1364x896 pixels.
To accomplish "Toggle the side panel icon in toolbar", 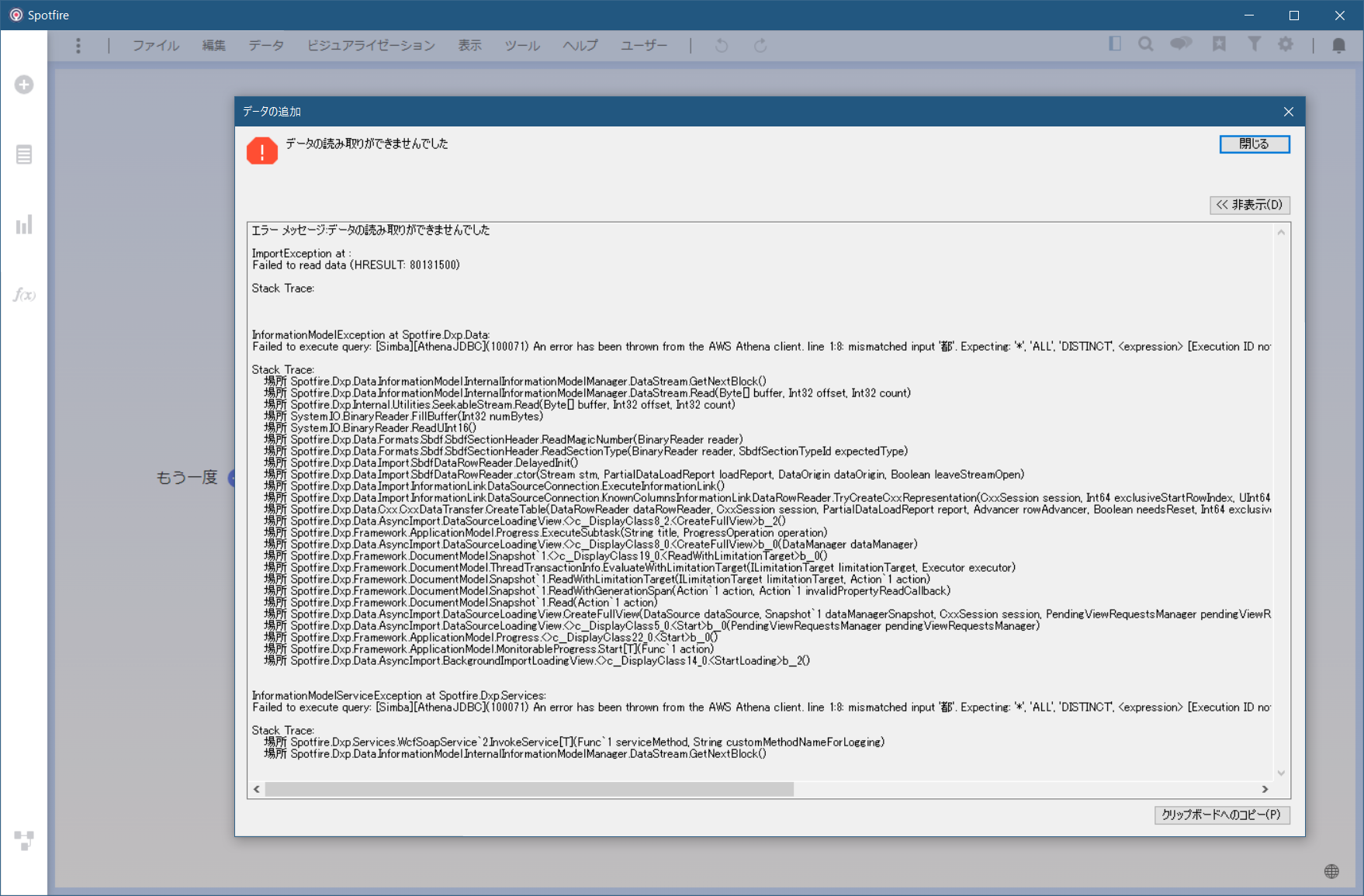I will (x=1115, y=44).
